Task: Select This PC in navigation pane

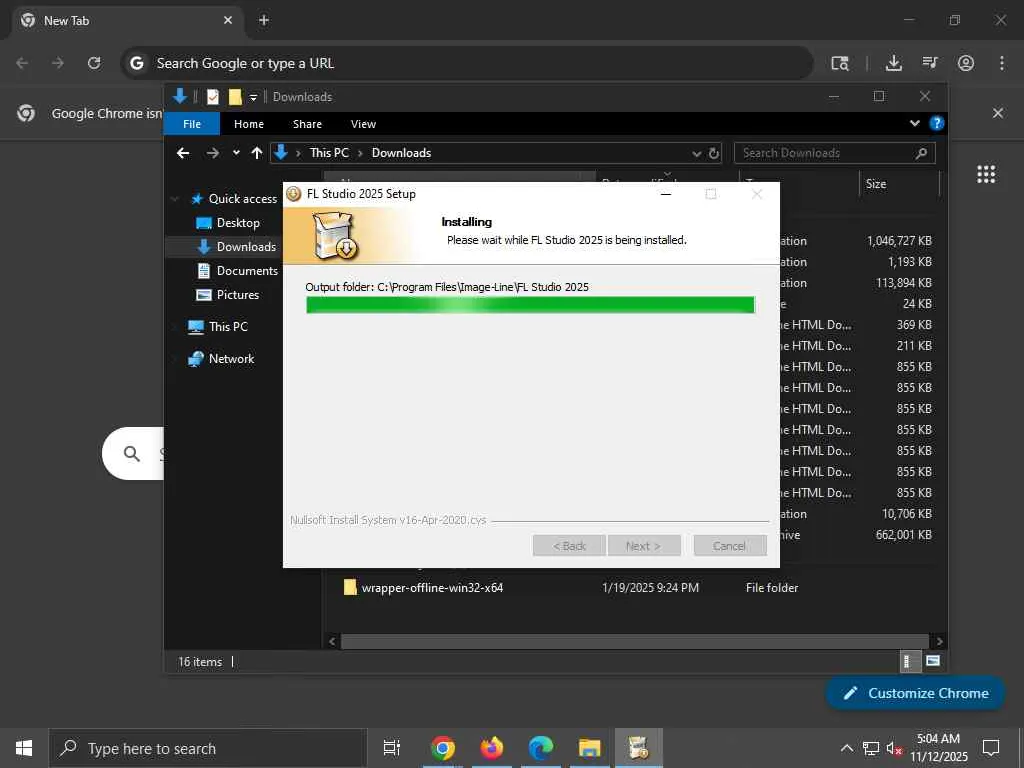Action: (x=228, y=327)
